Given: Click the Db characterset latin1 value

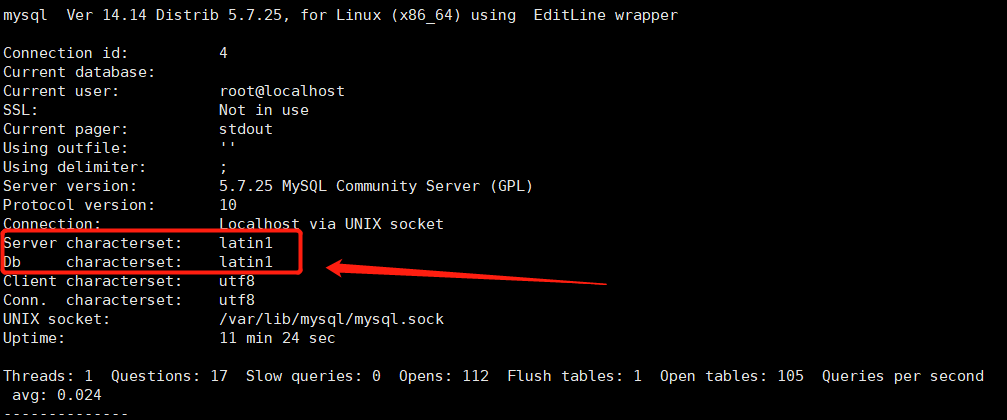Looking at the screenshot, I should [245, 262].
